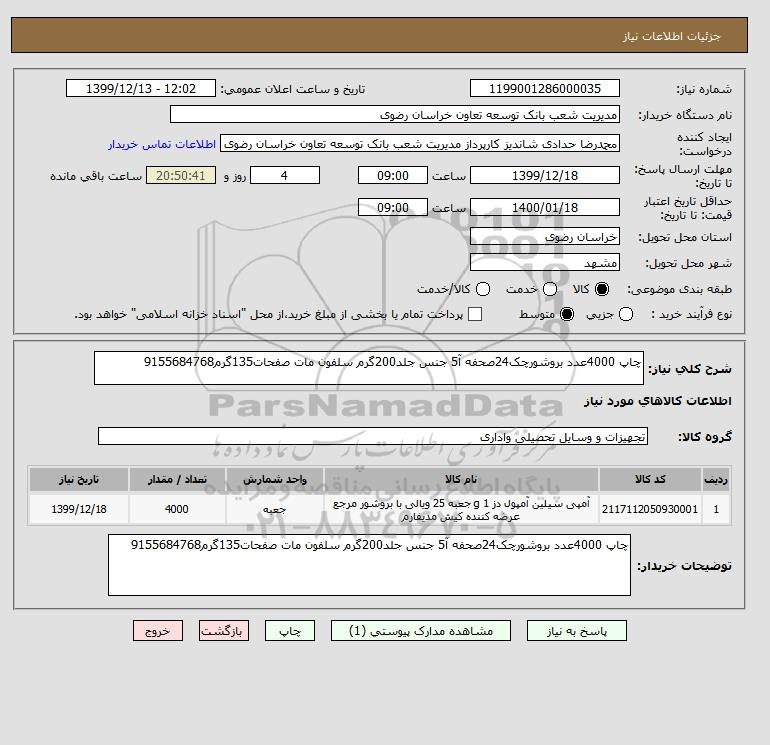Click the request creator name field
Viewport: 770px width, 745px height.
point(420,144)
